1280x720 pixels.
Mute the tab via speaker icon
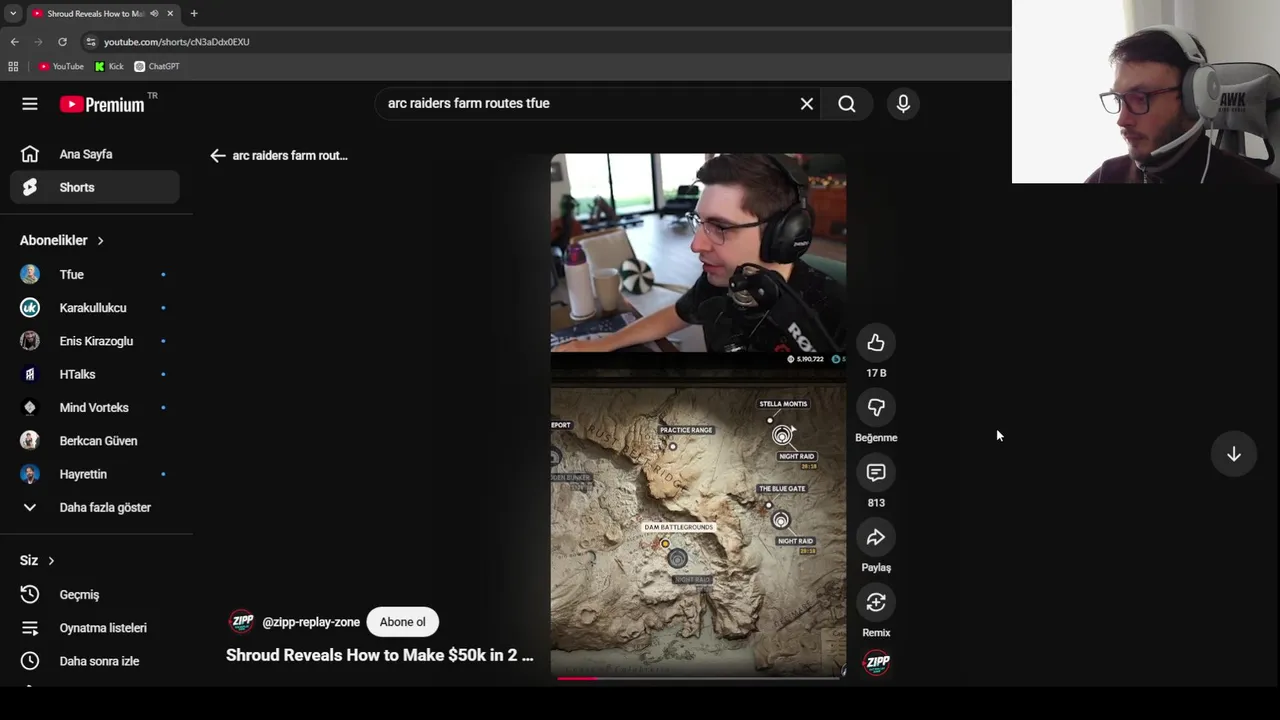pyautogui.click(x=154, y=13)
